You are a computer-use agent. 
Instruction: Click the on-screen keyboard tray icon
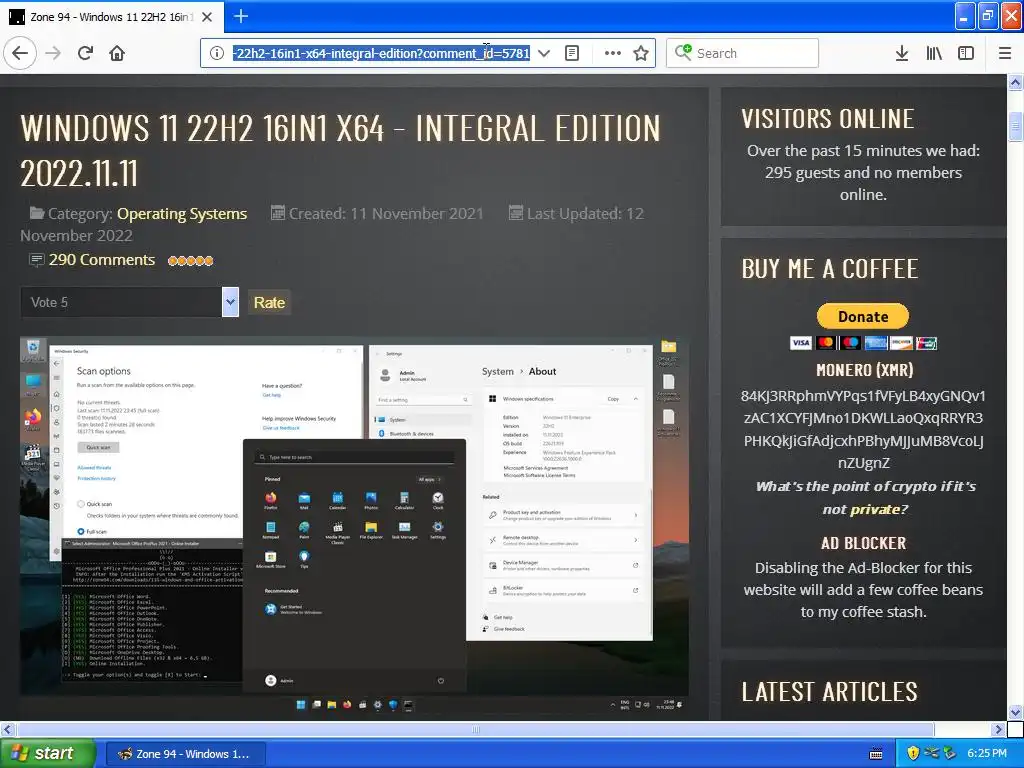pos(876,754)
